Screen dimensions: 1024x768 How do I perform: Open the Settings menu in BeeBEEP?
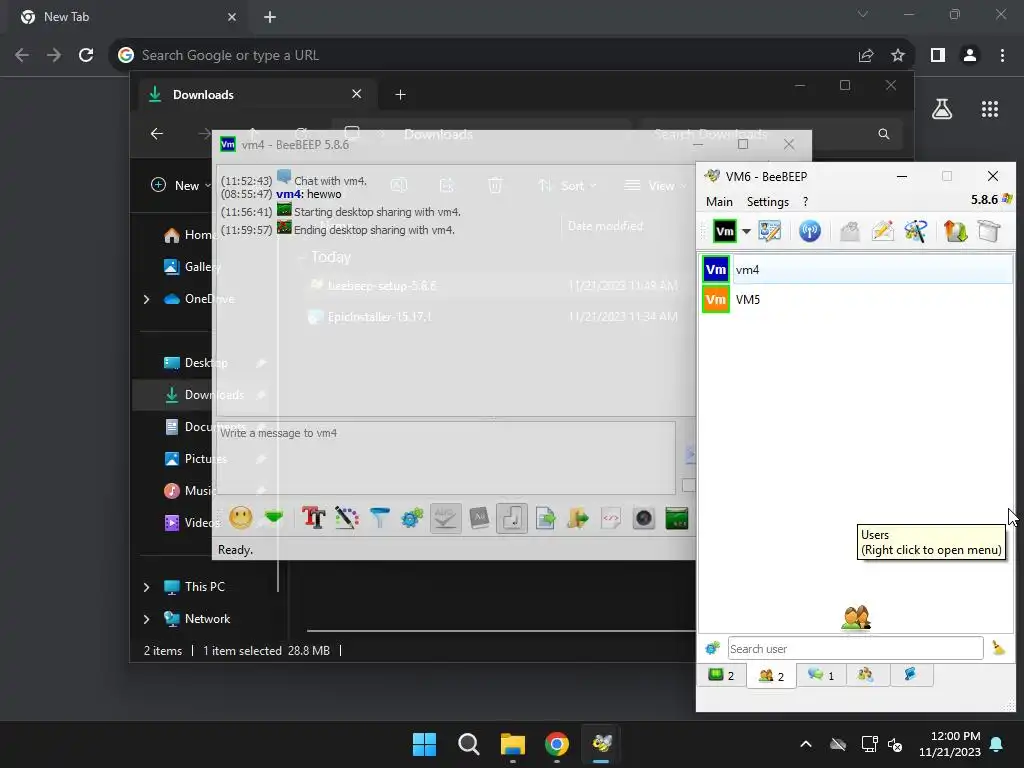pos(767,202)
